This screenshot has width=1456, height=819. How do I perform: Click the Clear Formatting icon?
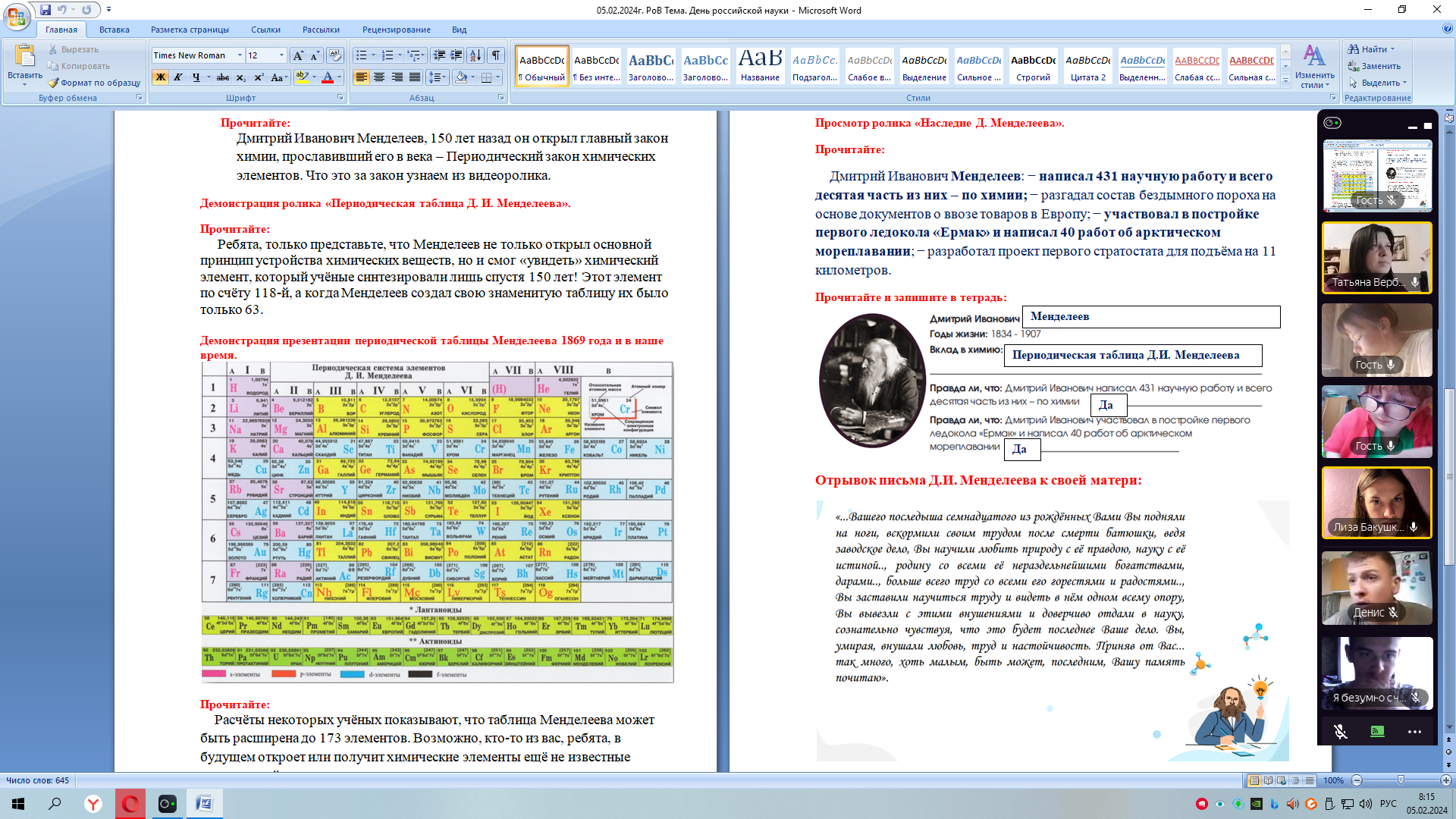tap(334, 55)
